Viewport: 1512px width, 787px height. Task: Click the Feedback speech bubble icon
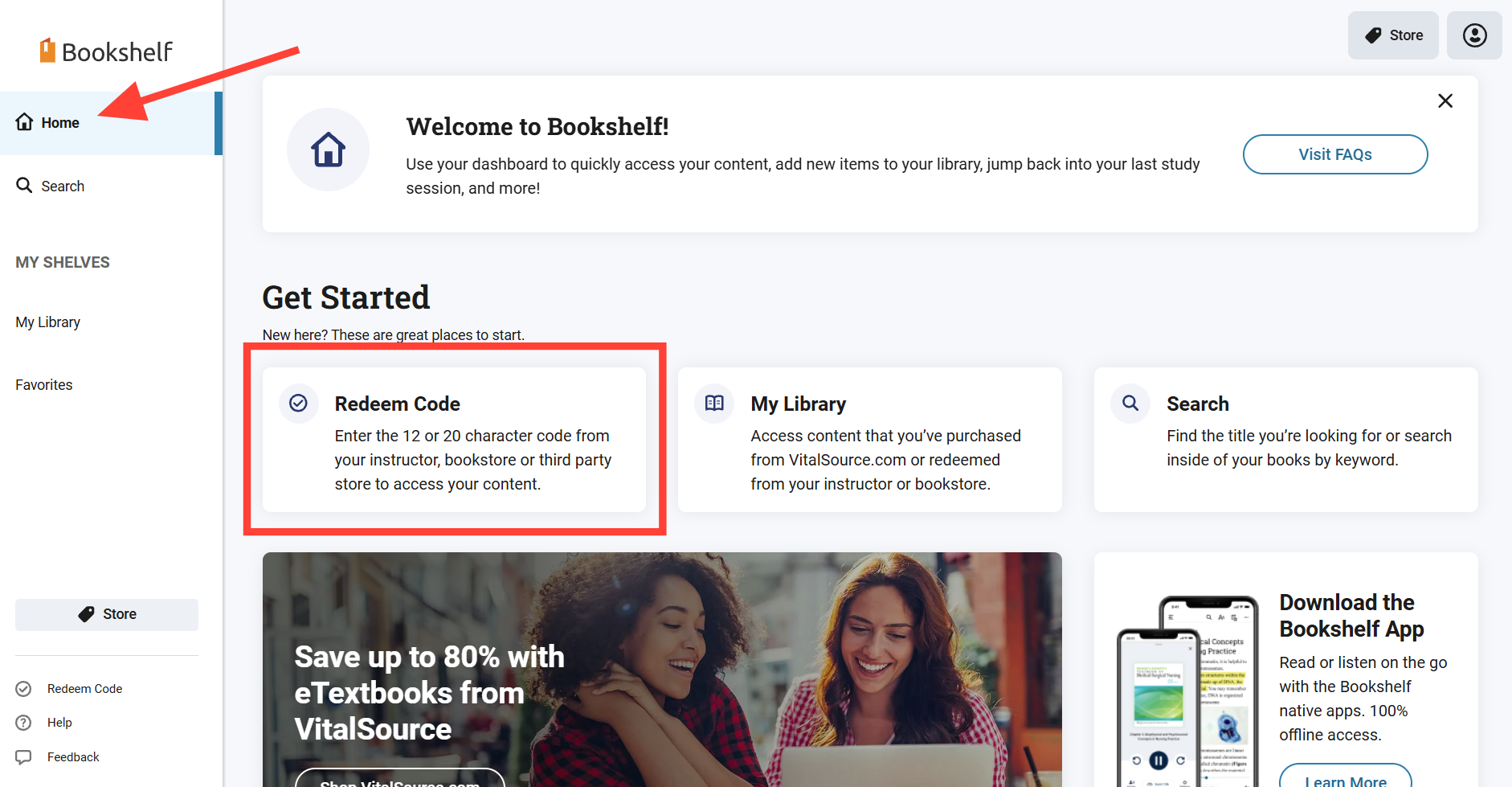pyautogui.click(x=24, y=757)
